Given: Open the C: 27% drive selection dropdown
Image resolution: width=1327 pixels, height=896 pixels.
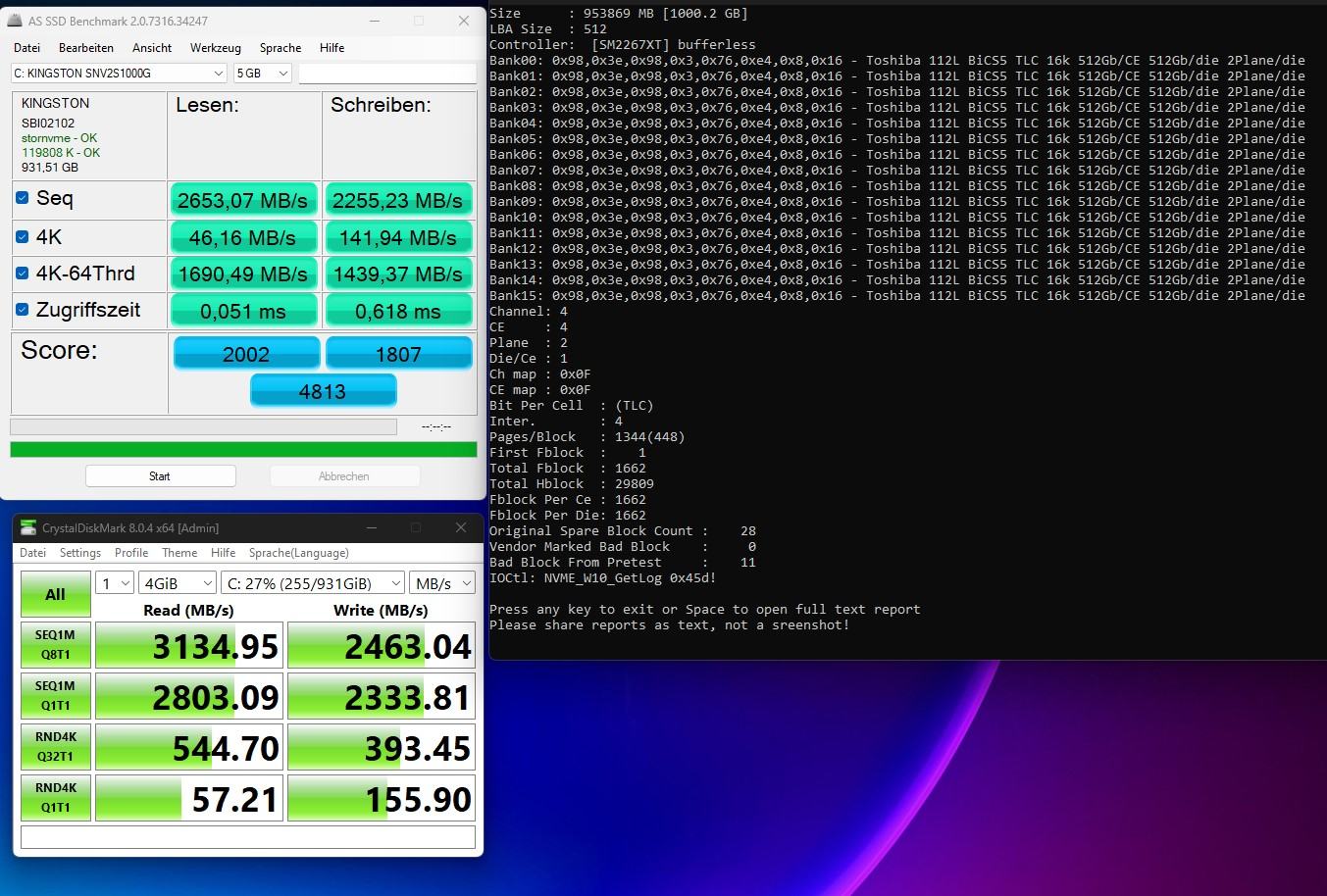Looking at the screenshot, I should pyautogui.click(x=313, y=583).
